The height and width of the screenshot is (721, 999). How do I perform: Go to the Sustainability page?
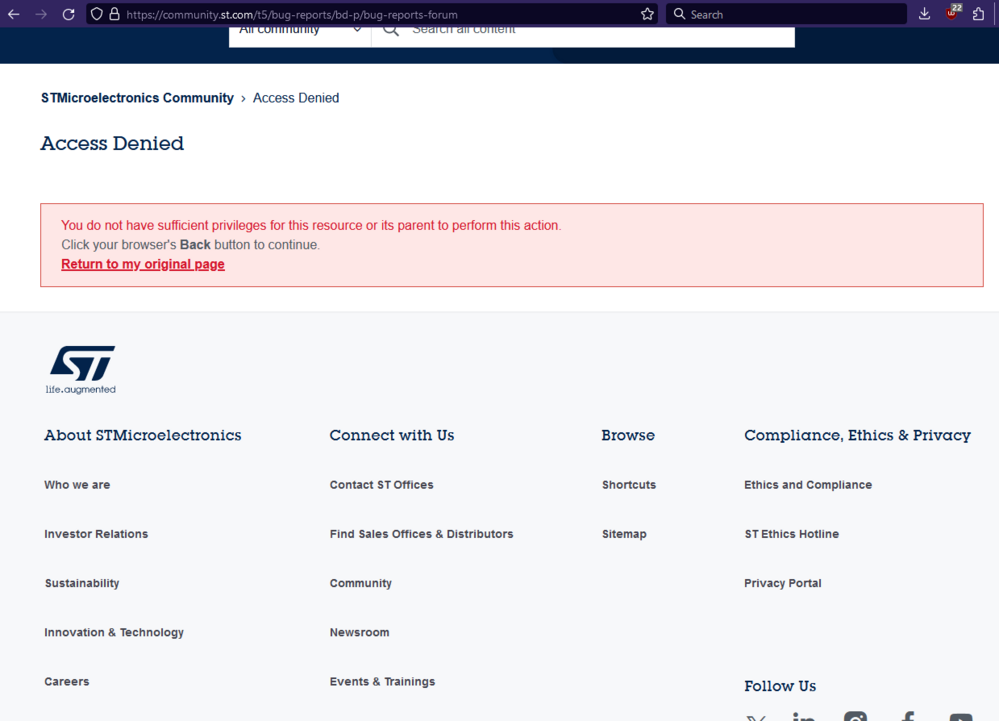point(82,583)
